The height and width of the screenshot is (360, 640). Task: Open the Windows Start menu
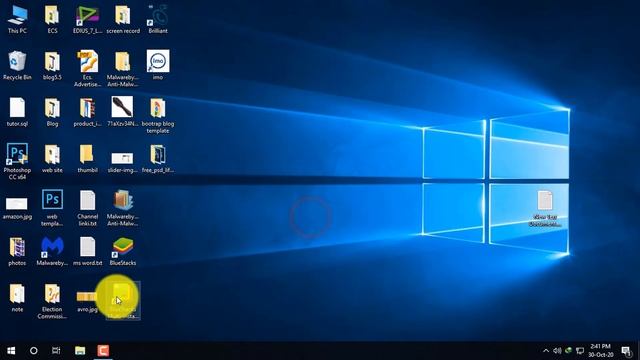[11, 351]
